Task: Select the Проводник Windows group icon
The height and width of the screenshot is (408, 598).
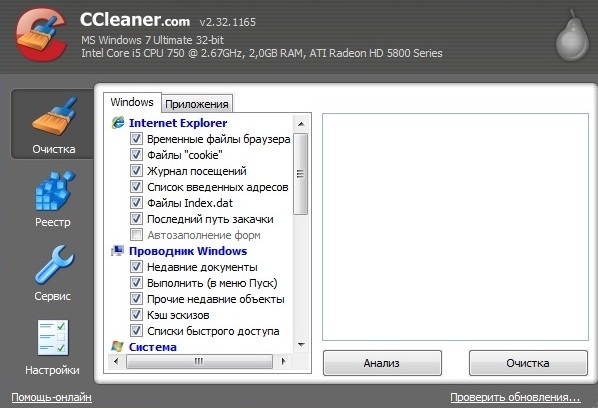Action: pyautogui.click(x=118, y=251)
